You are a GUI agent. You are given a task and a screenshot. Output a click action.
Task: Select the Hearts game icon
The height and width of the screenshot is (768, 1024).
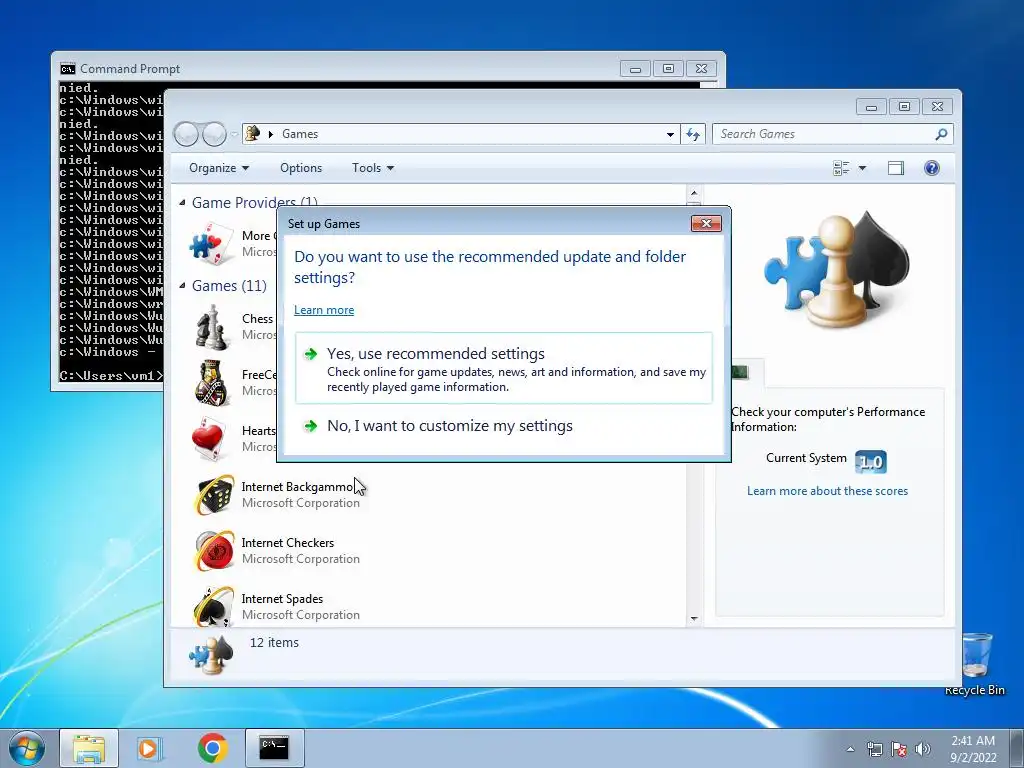[210, 439]
